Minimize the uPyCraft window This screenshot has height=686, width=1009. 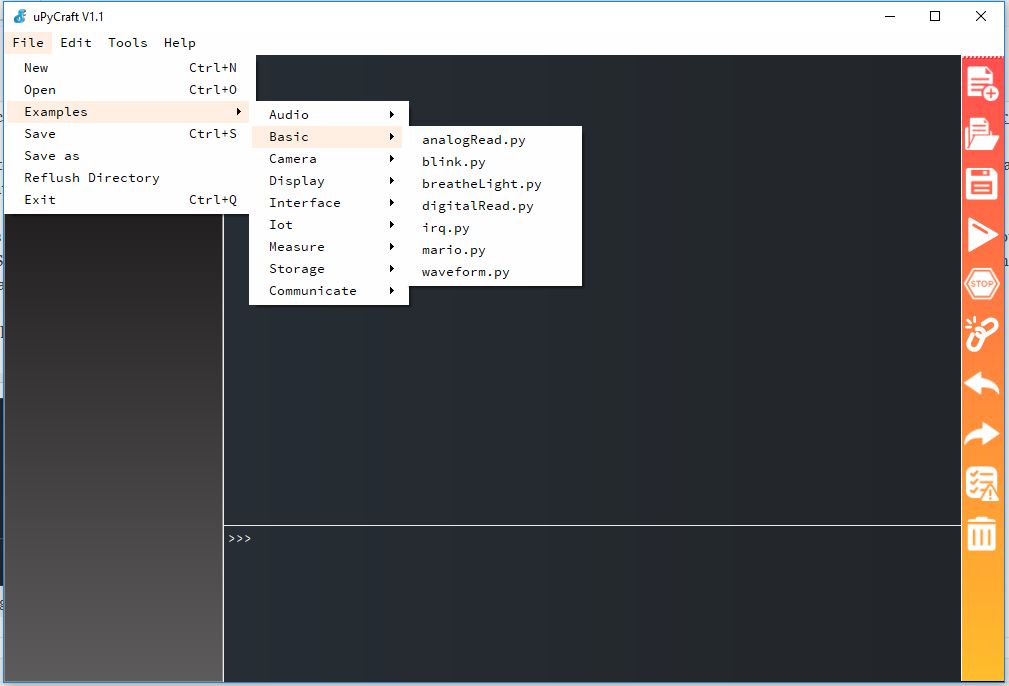click(890, 16)
